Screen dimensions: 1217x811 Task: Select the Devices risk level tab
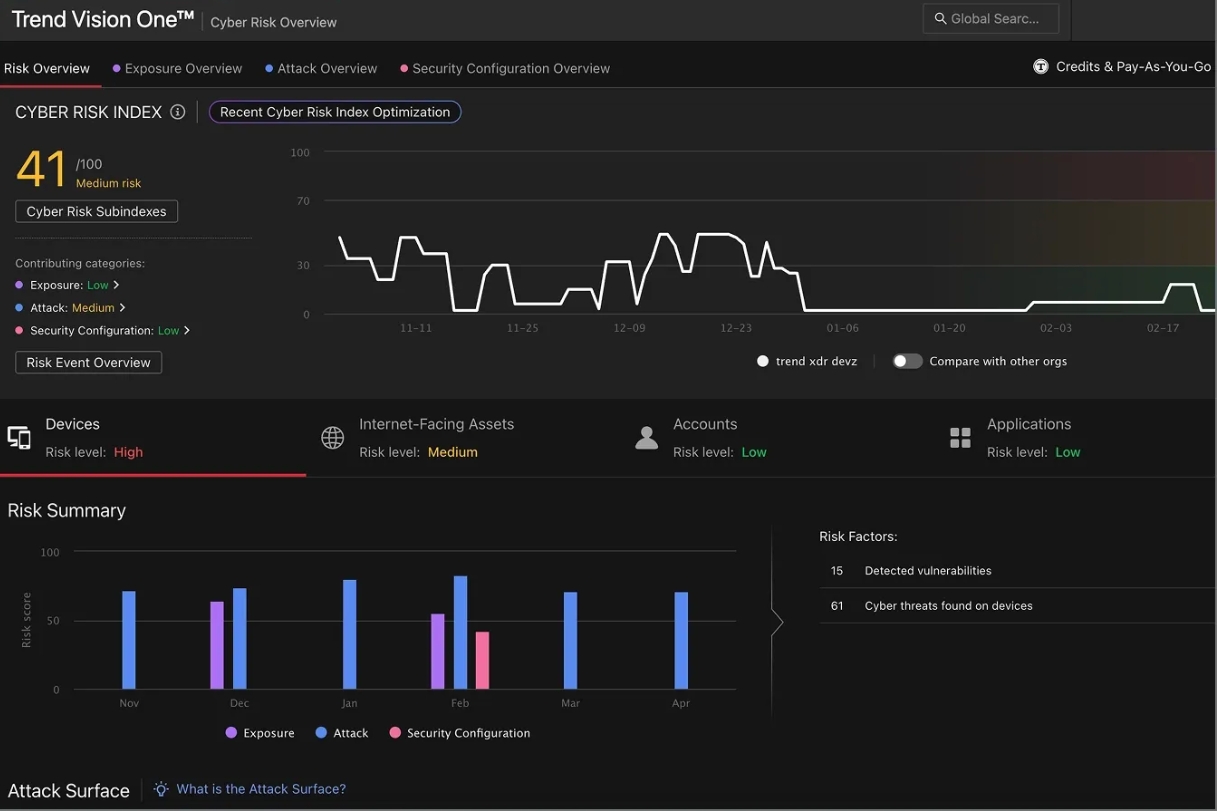(153, 438)
